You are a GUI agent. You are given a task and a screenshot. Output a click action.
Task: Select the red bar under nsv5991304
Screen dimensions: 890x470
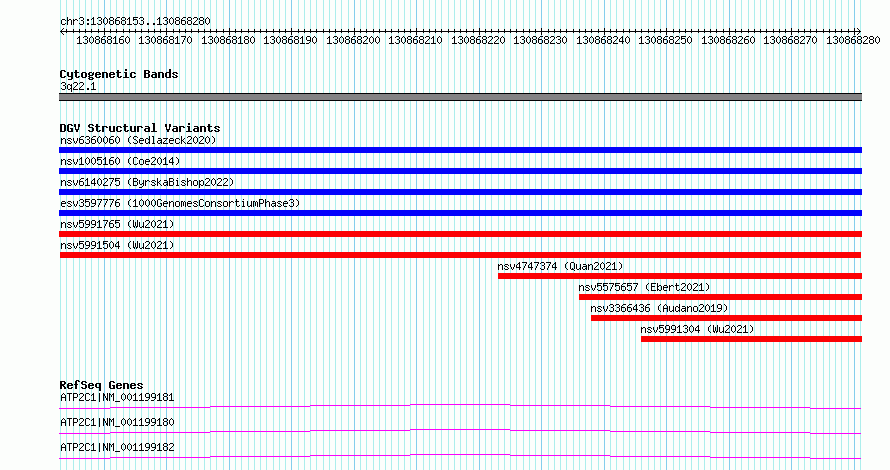pos(752,339)
